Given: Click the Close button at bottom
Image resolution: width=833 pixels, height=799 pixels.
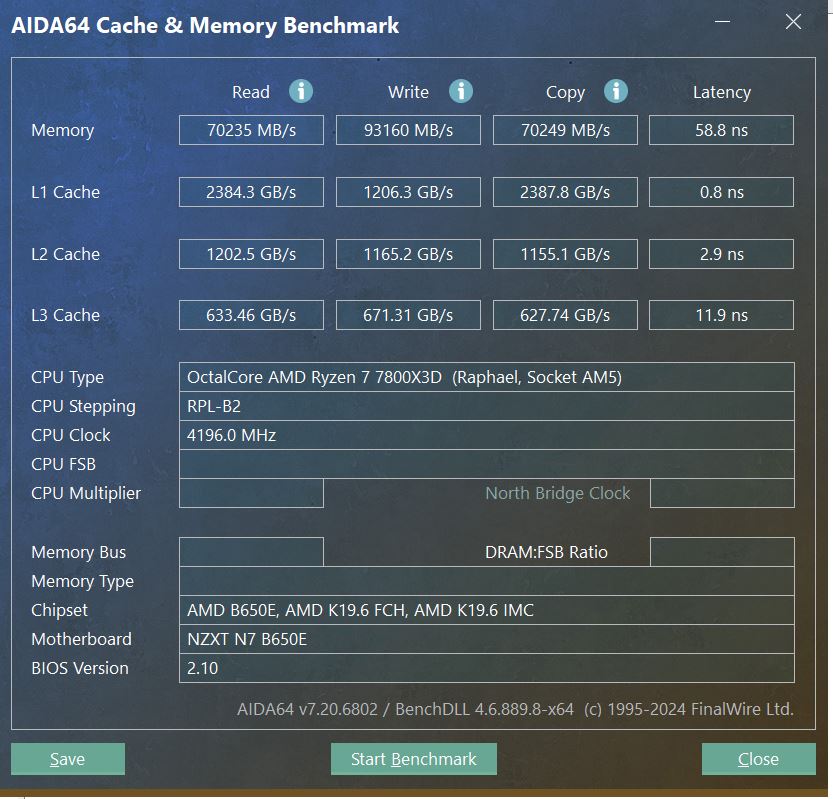Looking at the screenshot, I should 759,759.
